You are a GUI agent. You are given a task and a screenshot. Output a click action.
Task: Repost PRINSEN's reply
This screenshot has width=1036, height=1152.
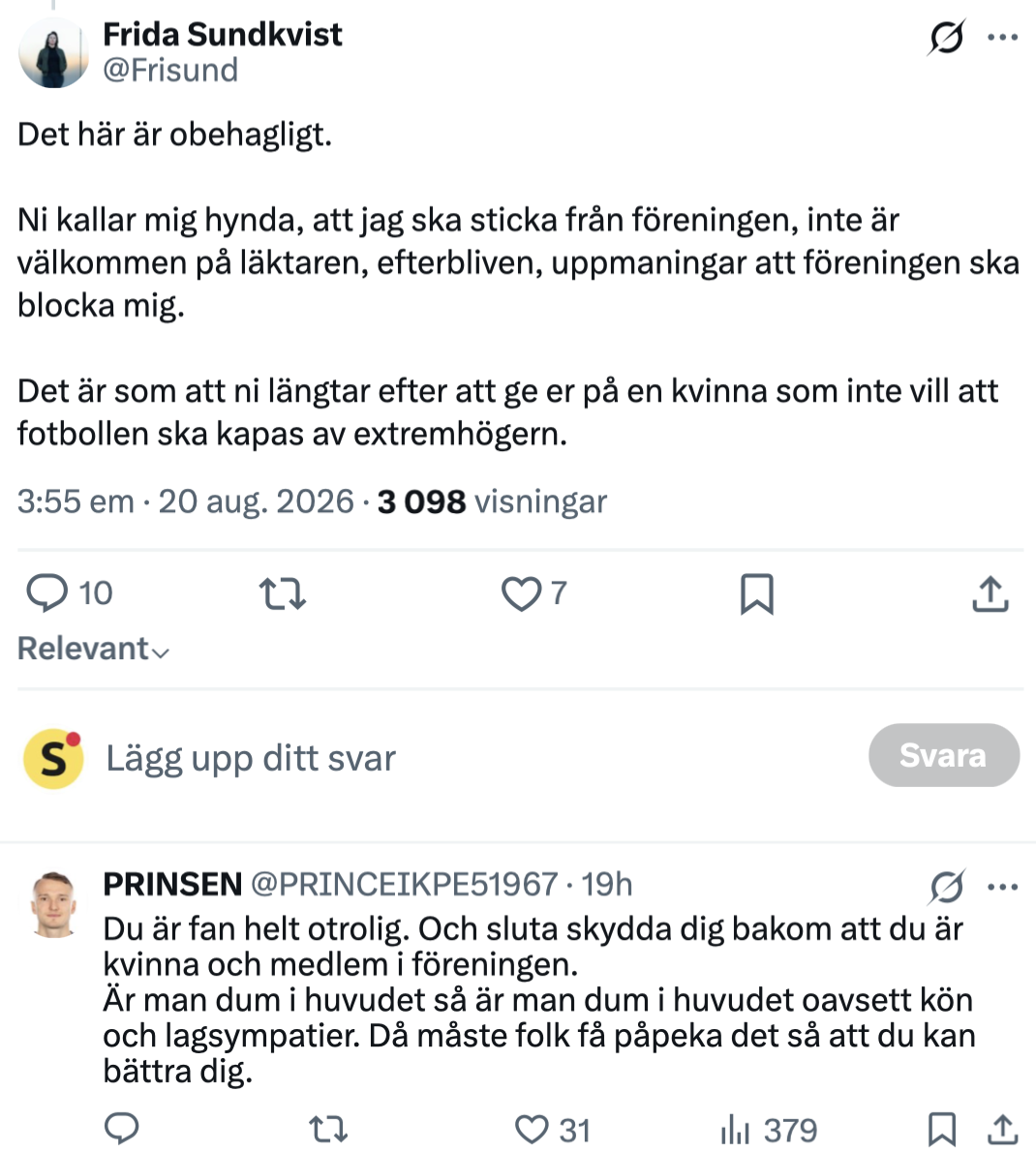click(x=327, y=1129)
